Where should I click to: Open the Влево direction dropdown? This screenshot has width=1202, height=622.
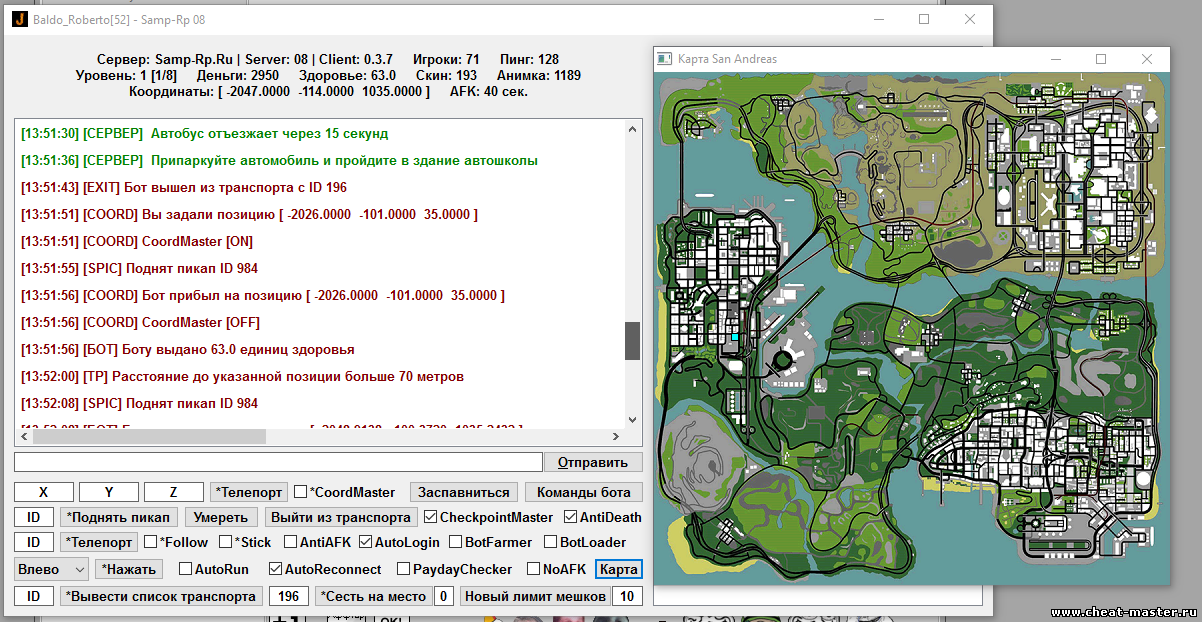pos(52,569)
